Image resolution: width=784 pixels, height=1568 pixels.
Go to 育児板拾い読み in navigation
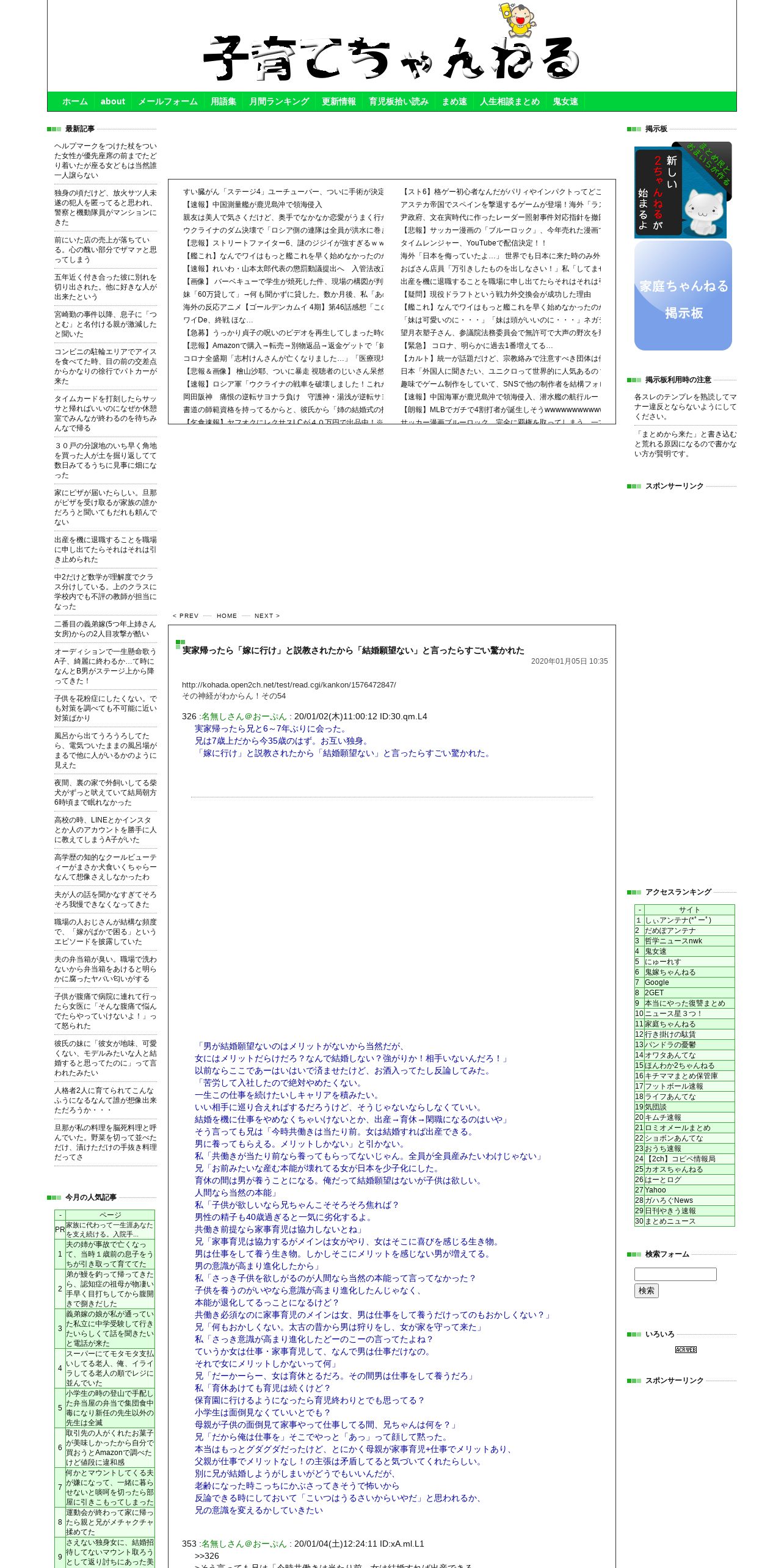399,102
